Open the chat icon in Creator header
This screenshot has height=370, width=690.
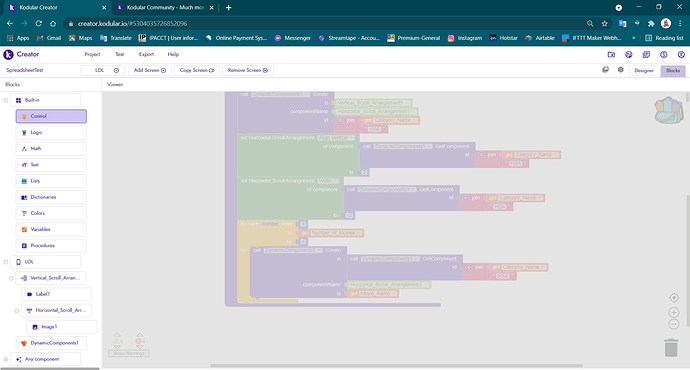[646, 55]
